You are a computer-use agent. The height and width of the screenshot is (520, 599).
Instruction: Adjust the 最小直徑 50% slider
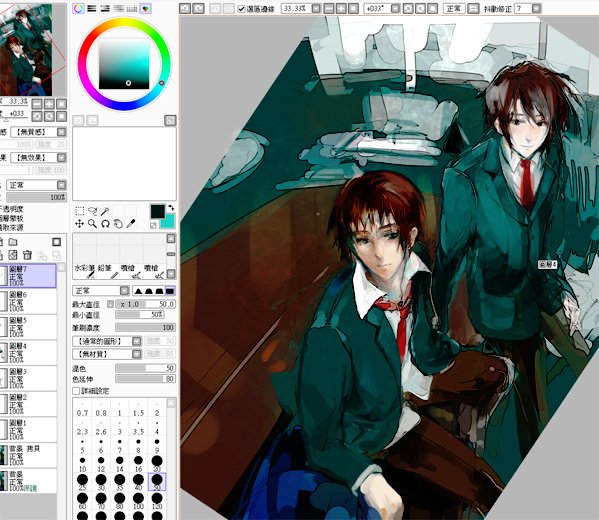140,315
